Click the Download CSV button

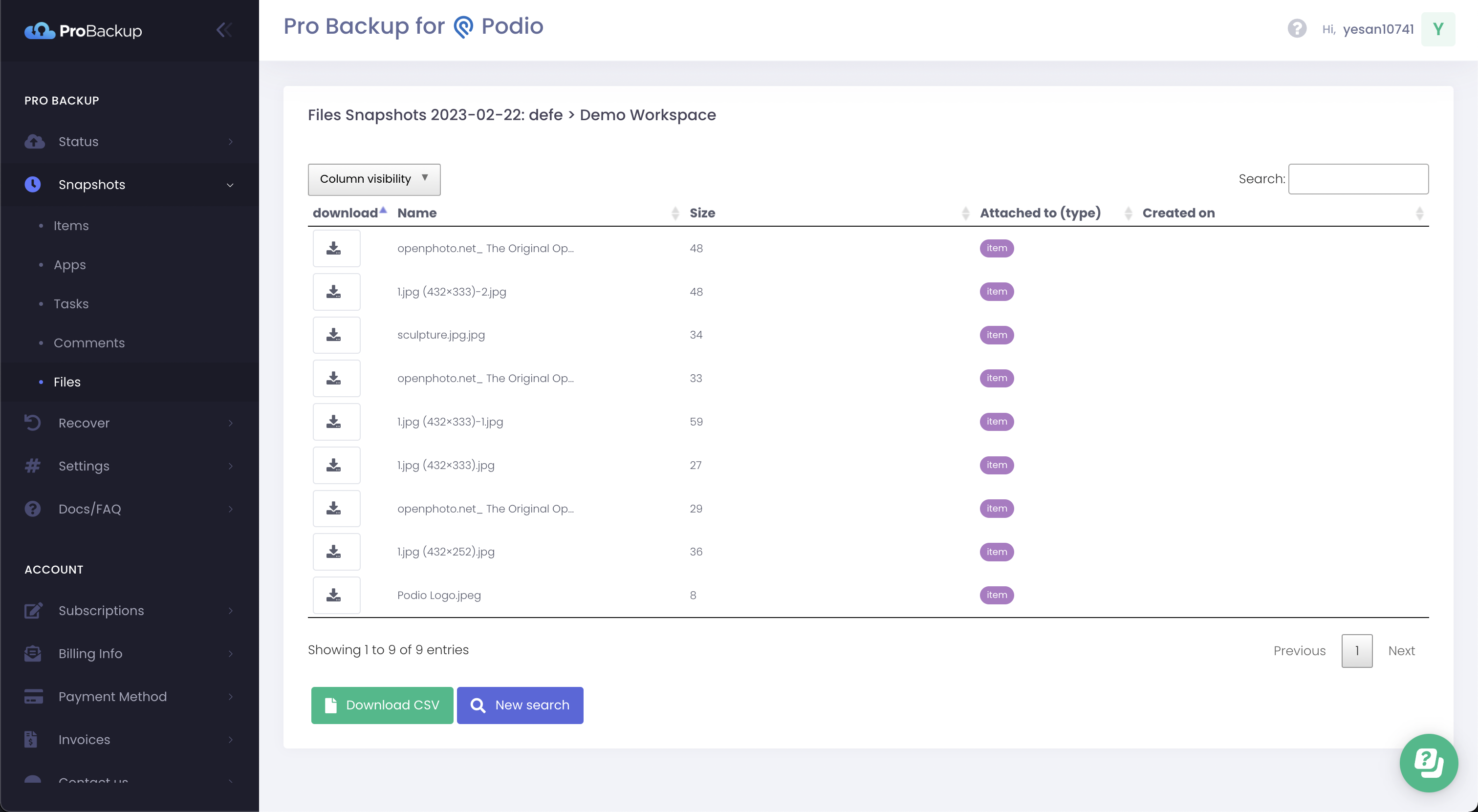[x=382, y=705]
